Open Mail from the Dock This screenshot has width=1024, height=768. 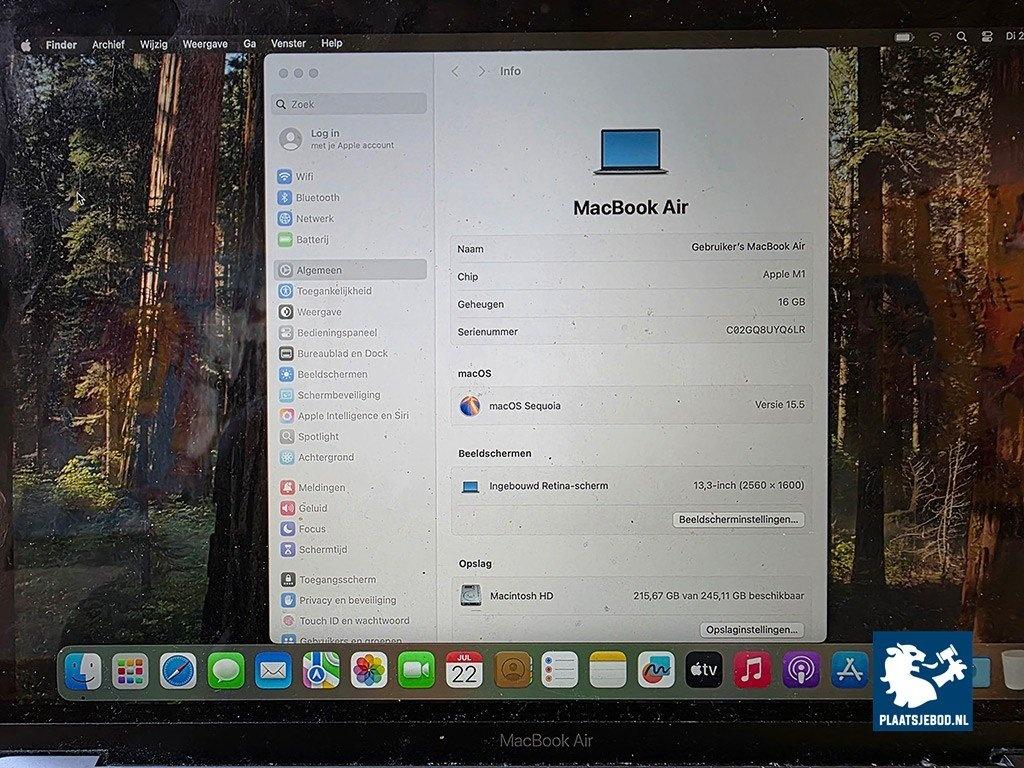pos(273,671)
